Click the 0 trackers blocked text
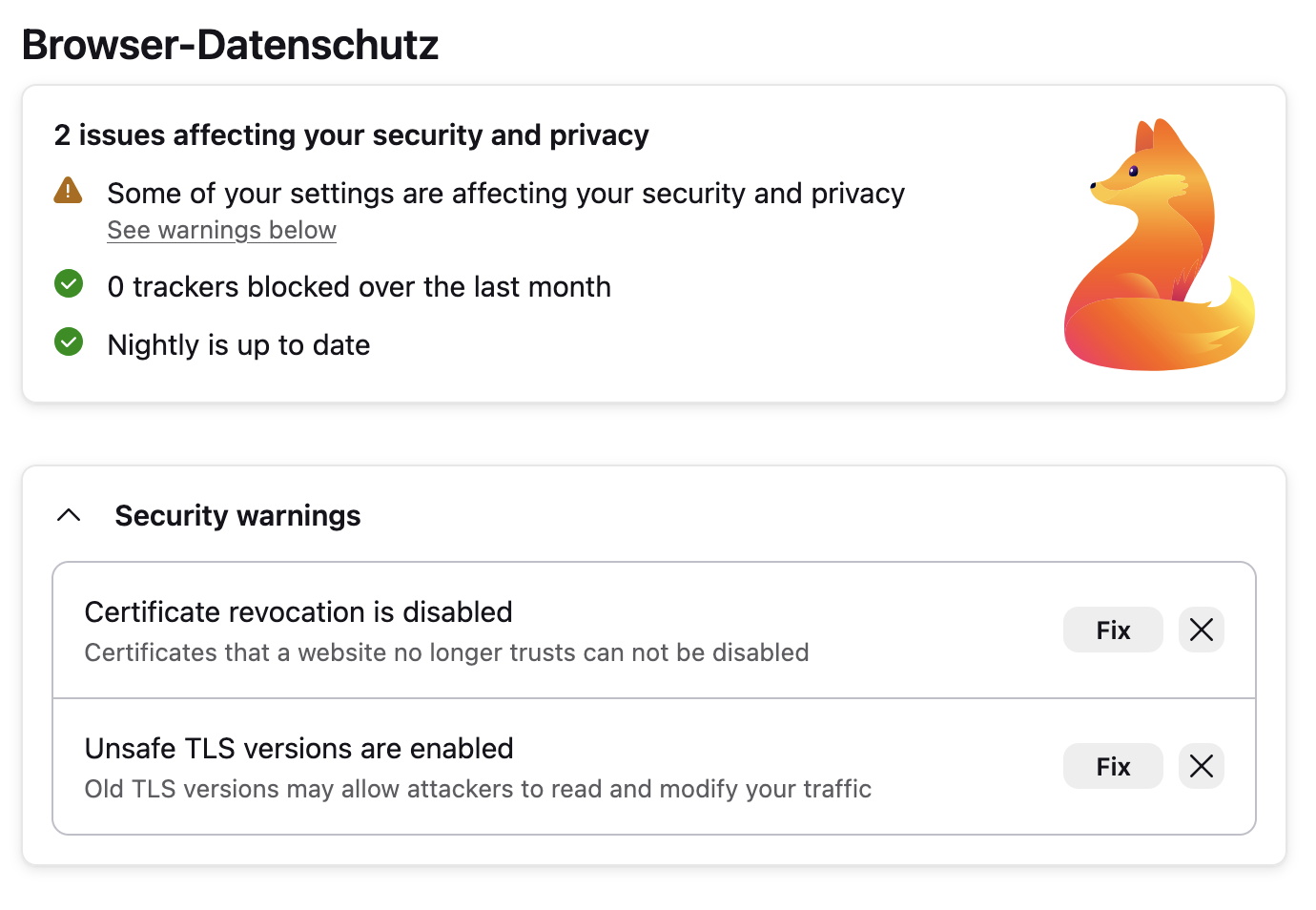Screen dimensions: 1316x910 tap(359, 286)
